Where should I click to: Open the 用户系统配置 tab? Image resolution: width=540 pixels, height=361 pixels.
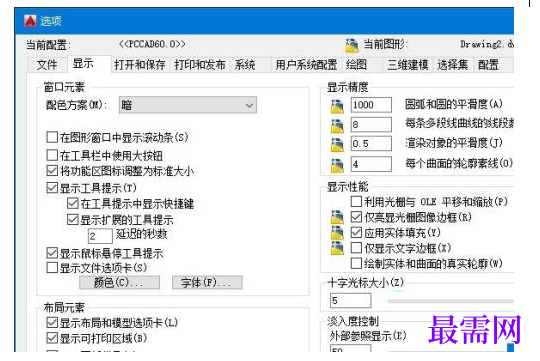click(x=306, y=64)
